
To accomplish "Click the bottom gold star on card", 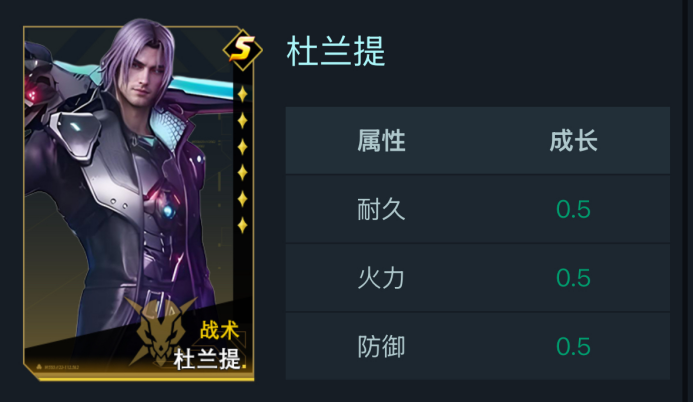I will pos(242,225).
